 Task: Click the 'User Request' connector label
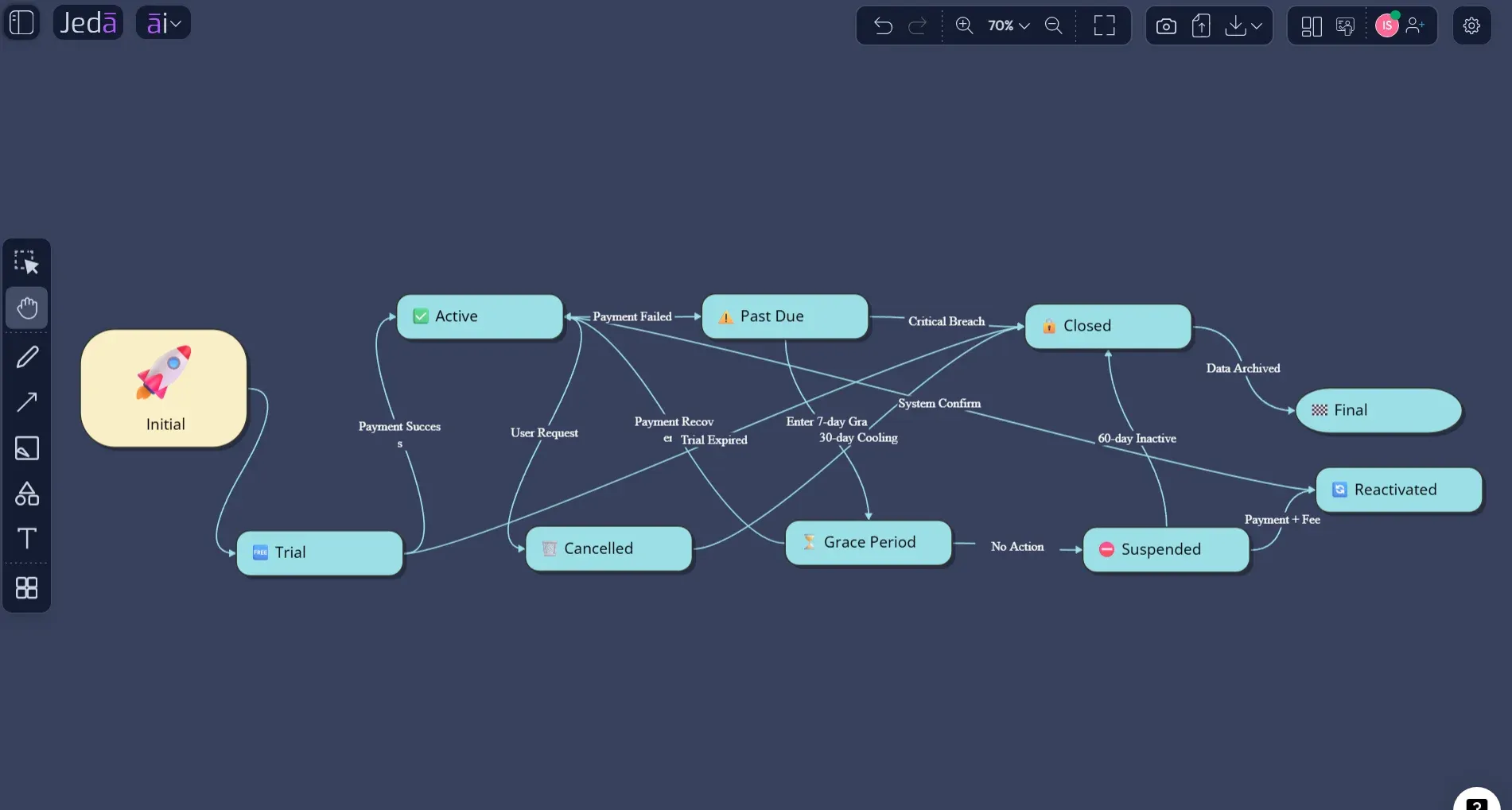coord(544,432)
